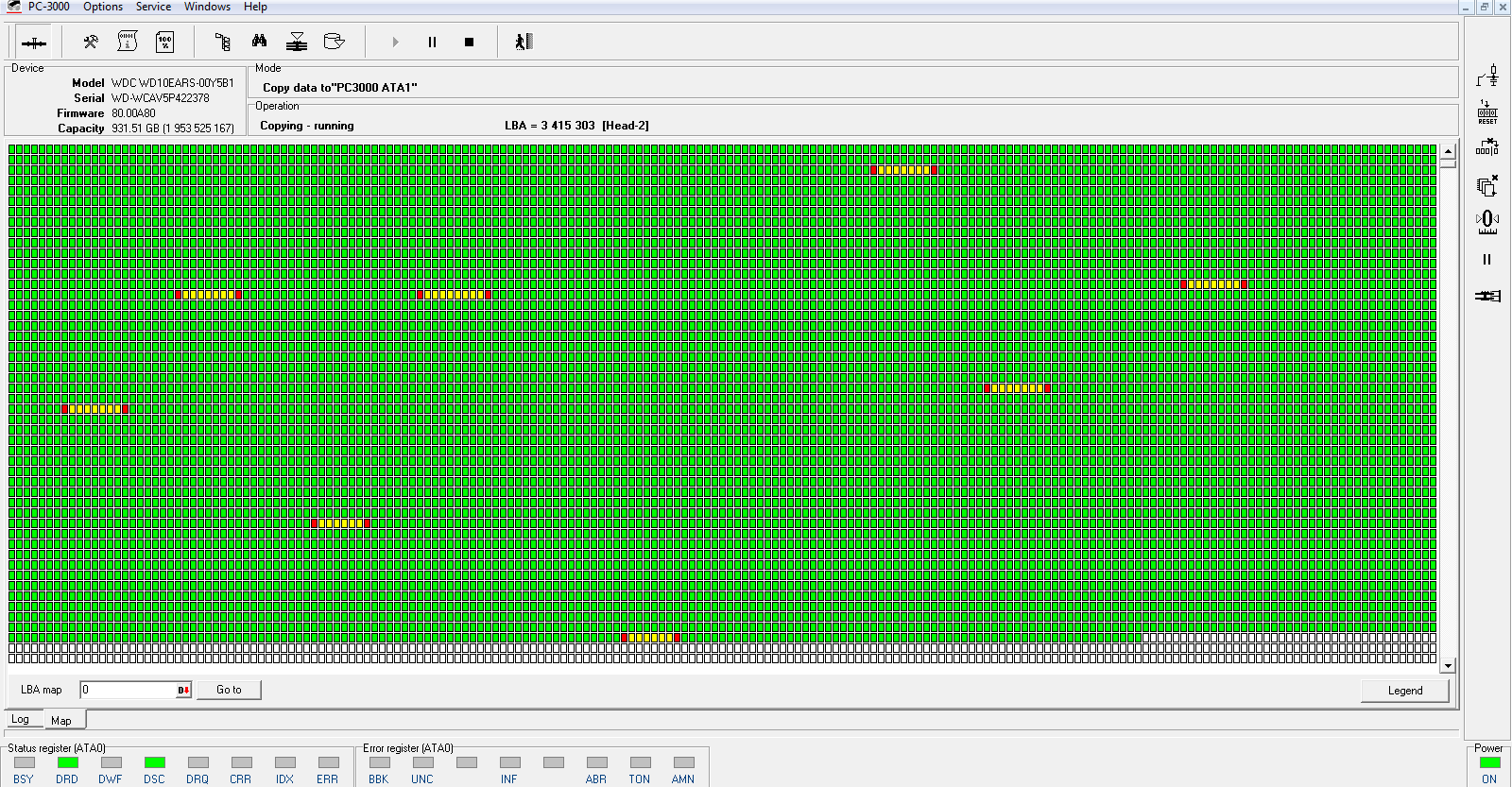The image size is (1512, 787).
Task: Open the Options menu
Action: click(103, 7)
